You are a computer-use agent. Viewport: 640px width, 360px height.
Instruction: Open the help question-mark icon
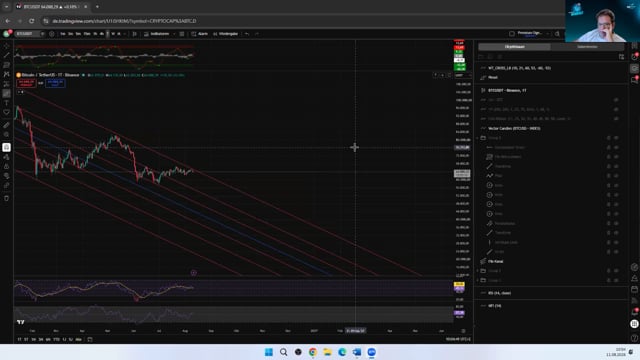coord(634,338)
